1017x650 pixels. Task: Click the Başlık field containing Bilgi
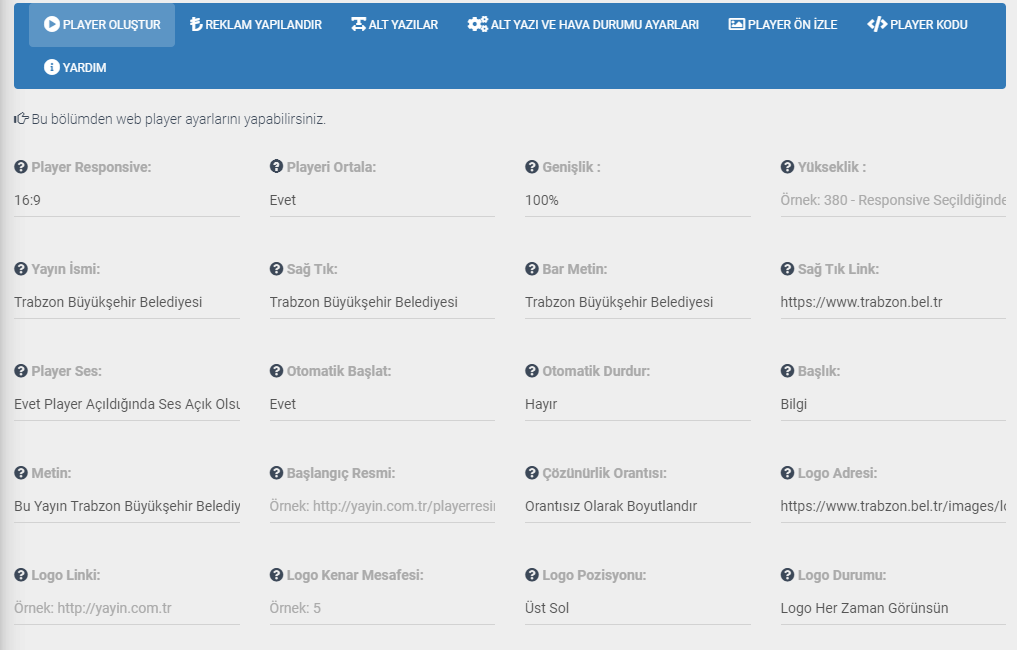[893, 404]
